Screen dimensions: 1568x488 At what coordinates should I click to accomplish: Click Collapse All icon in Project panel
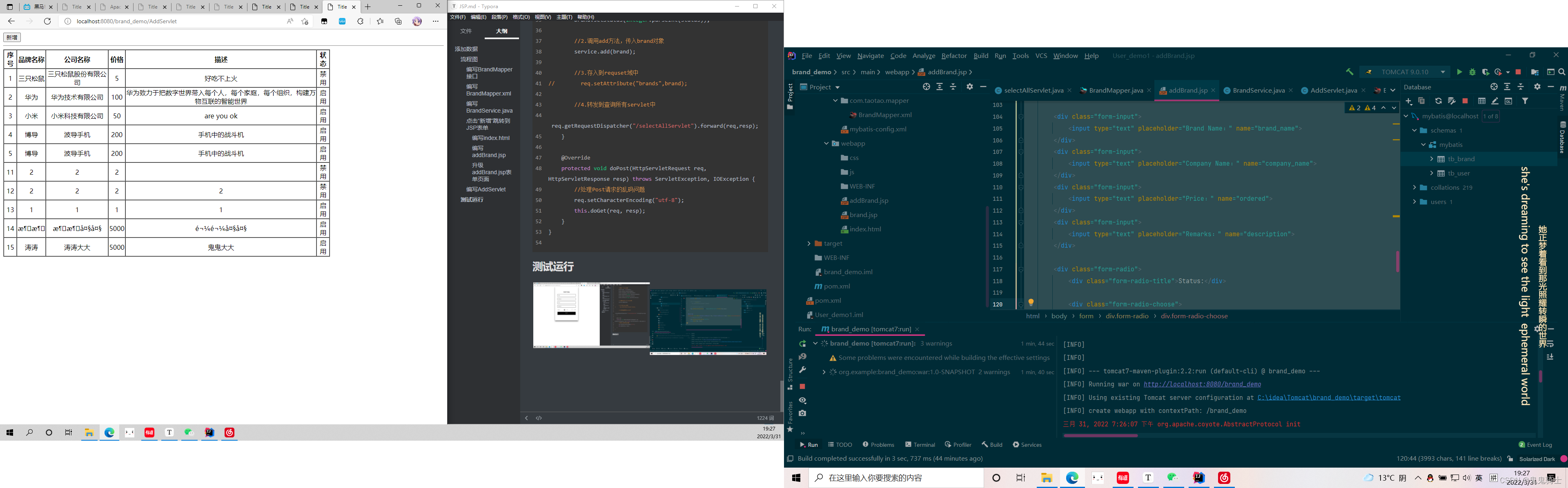click(x=953, y=87)
